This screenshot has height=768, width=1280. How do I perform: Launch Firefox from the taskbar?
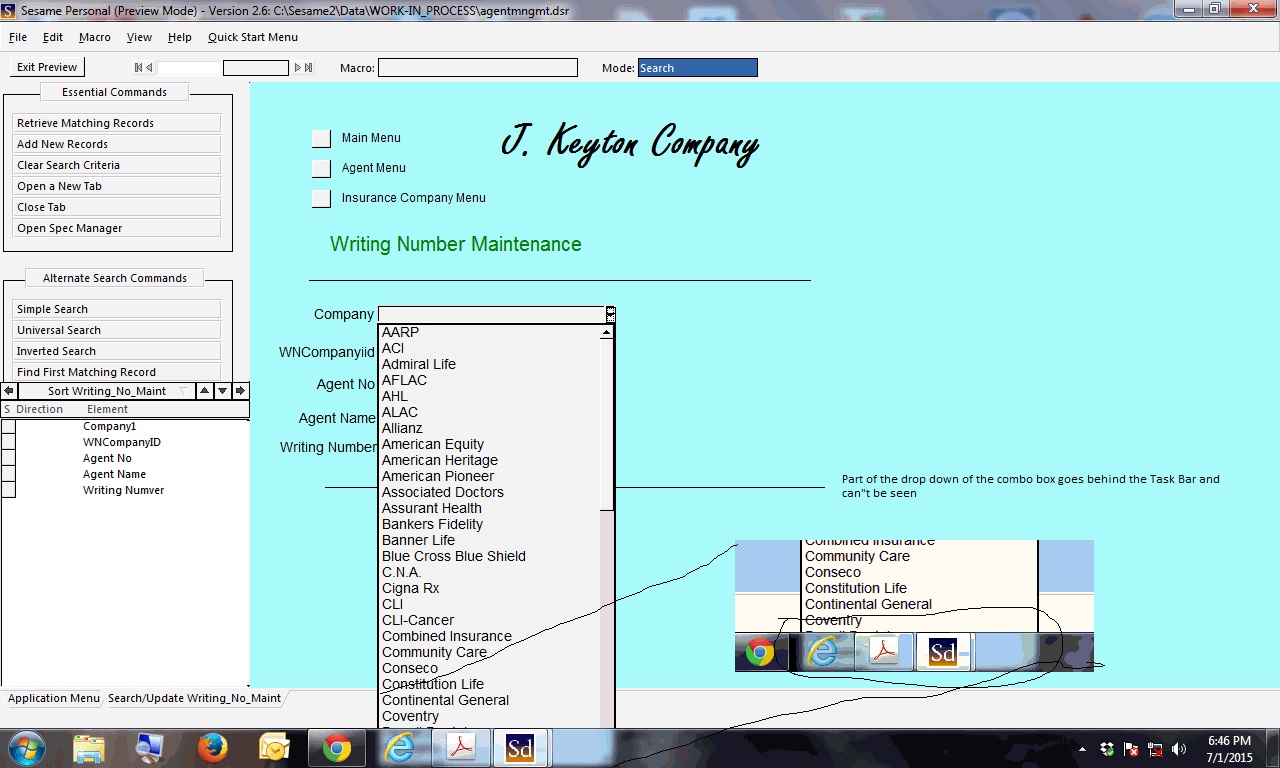point(212,748)
